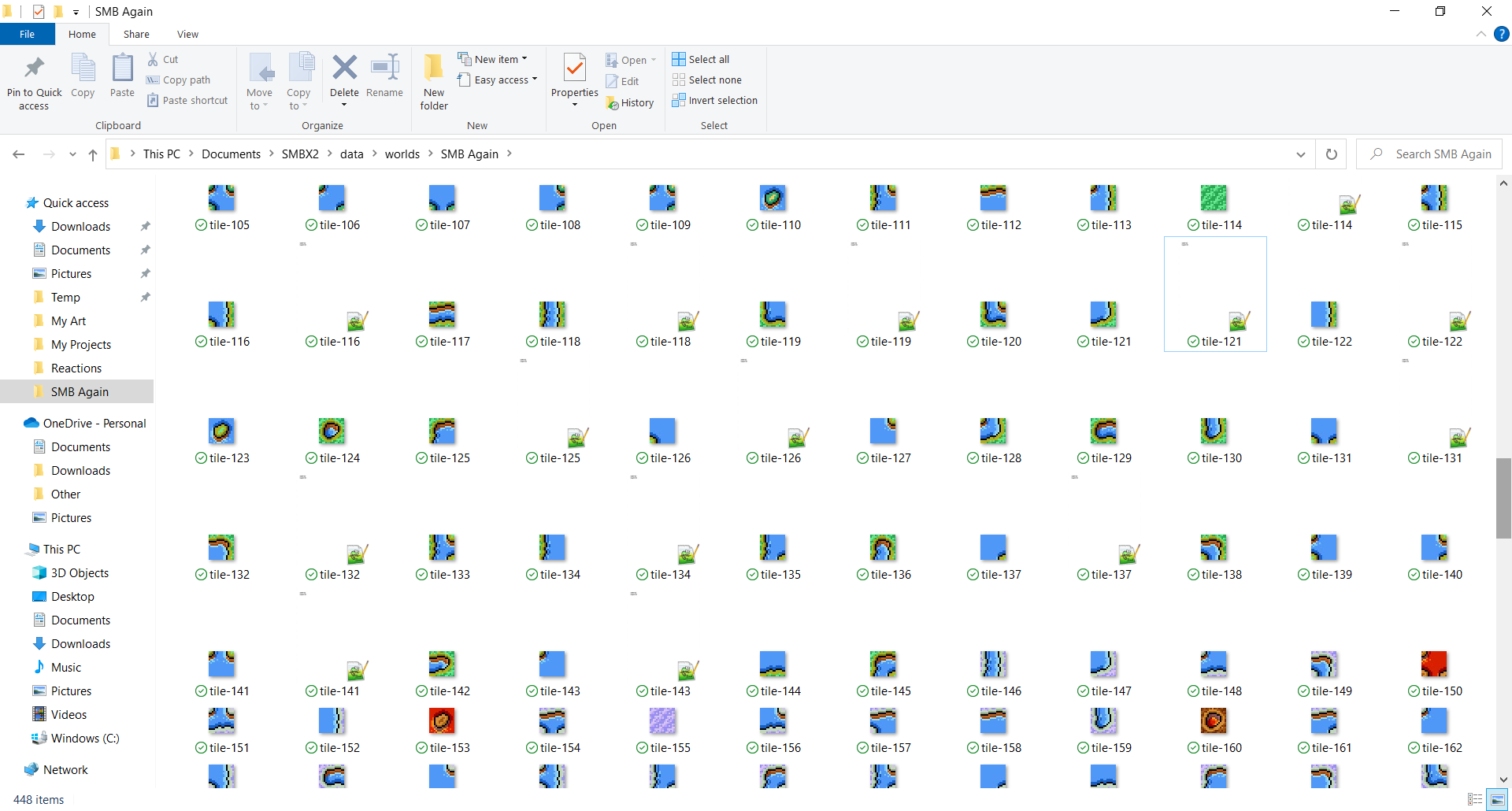Select the tile-160 image file
Screen dimensions: 1512x811
1214,731
